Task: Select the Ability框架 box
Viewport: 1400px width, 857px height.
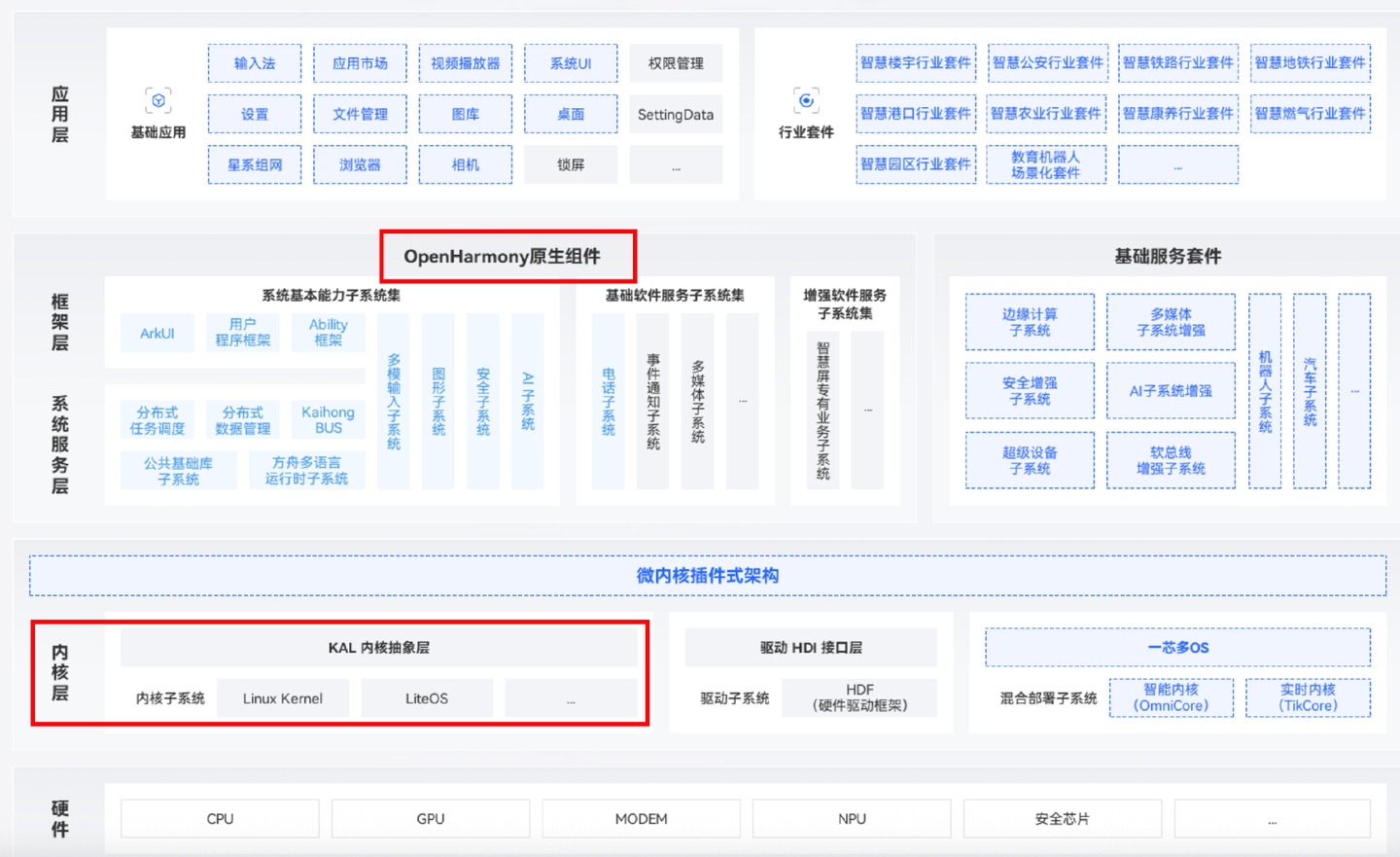Action: pos(329,333)
